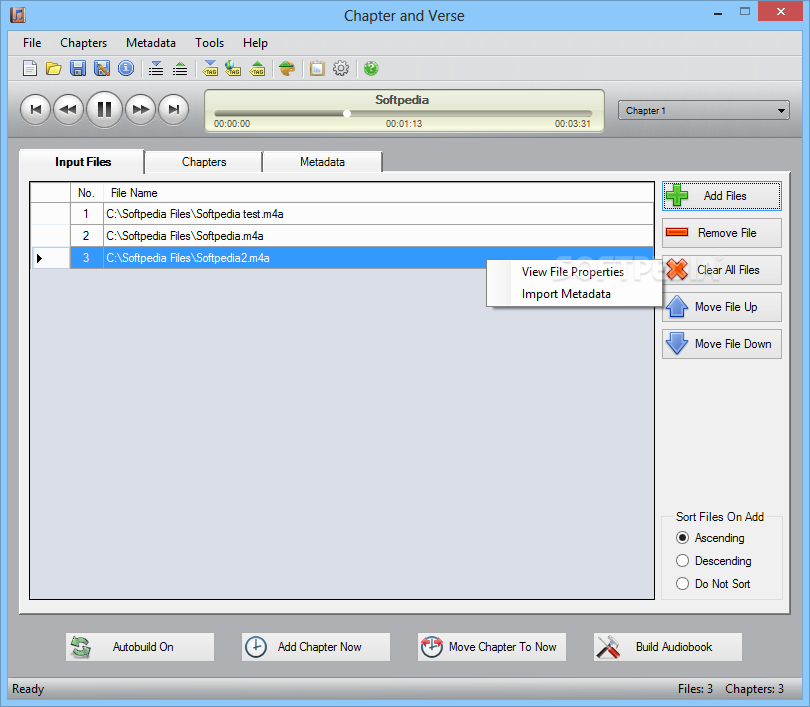This screenshot has height=707, width=810.
Task: Open the Tools menu
Action: pyautogui.click(x=209, y=43)
